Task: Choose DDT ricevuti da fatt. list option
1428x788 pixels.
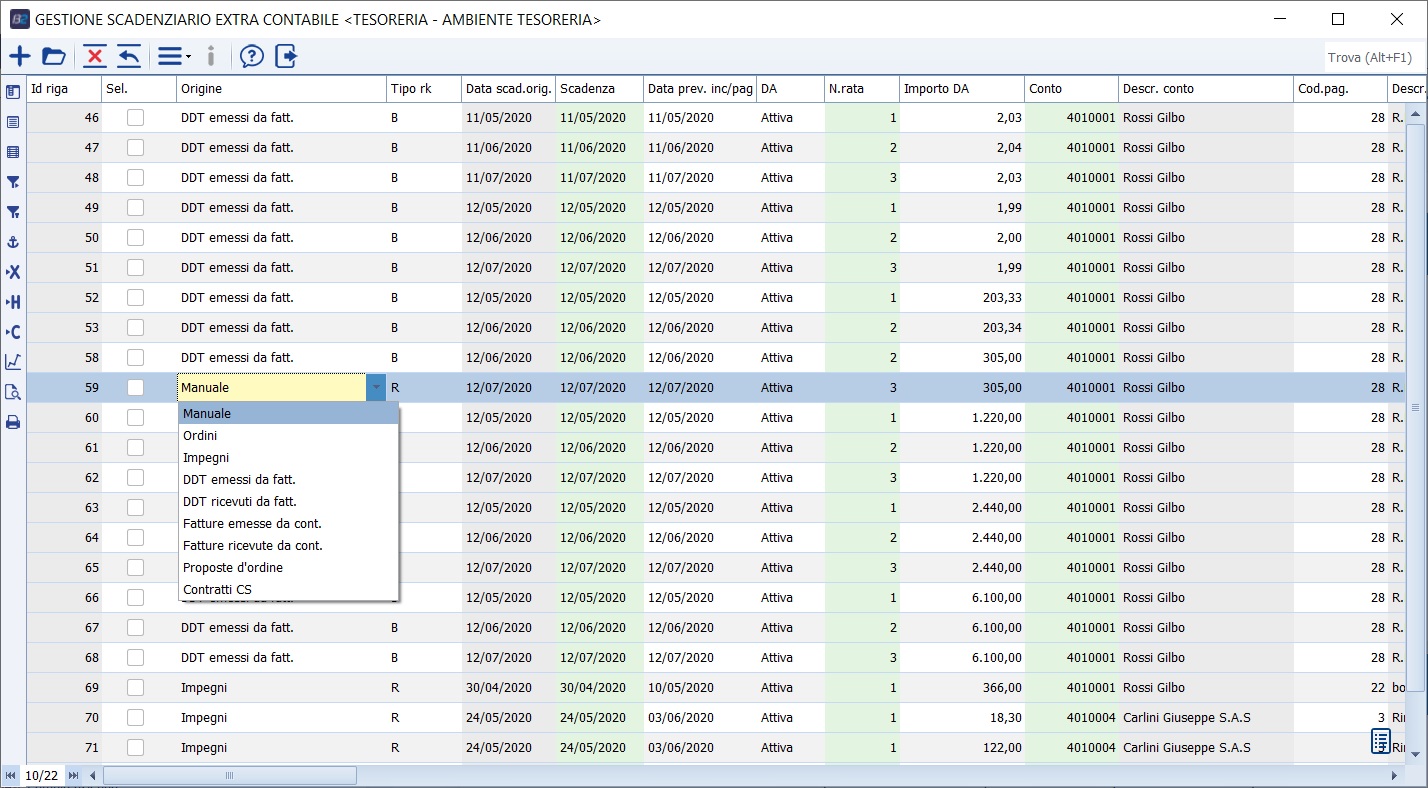Action: click(x=288, y=502)
